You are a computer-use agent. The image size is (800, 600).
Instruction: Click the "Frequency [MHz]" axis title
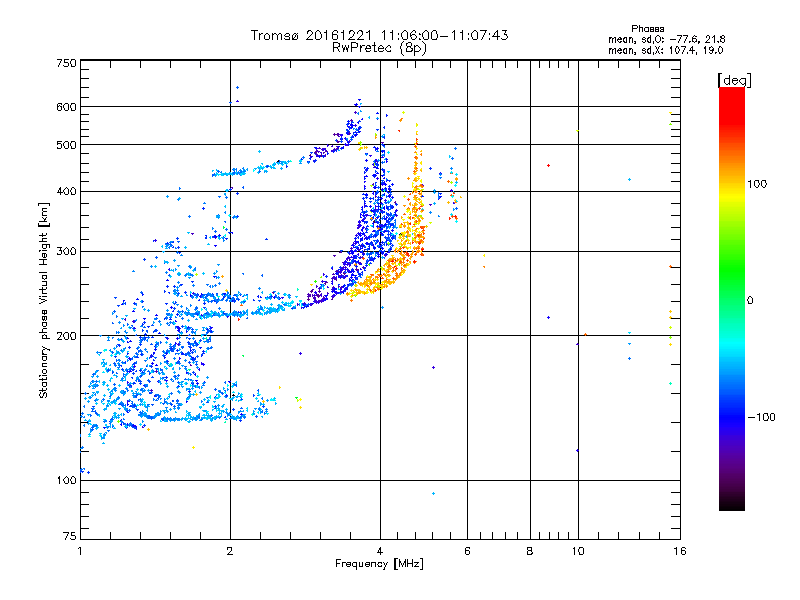[x=379, y=564]
